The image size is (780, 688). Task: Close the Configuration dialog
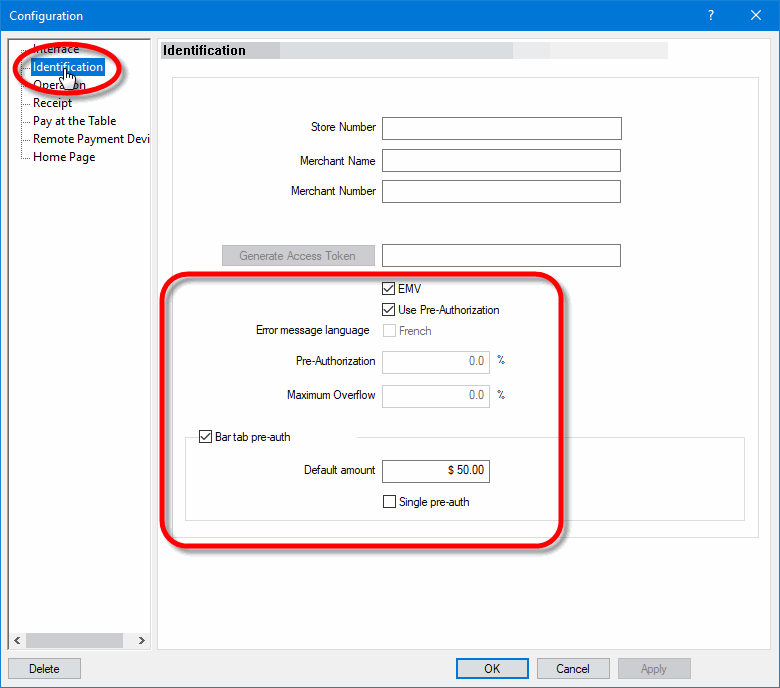756,16
